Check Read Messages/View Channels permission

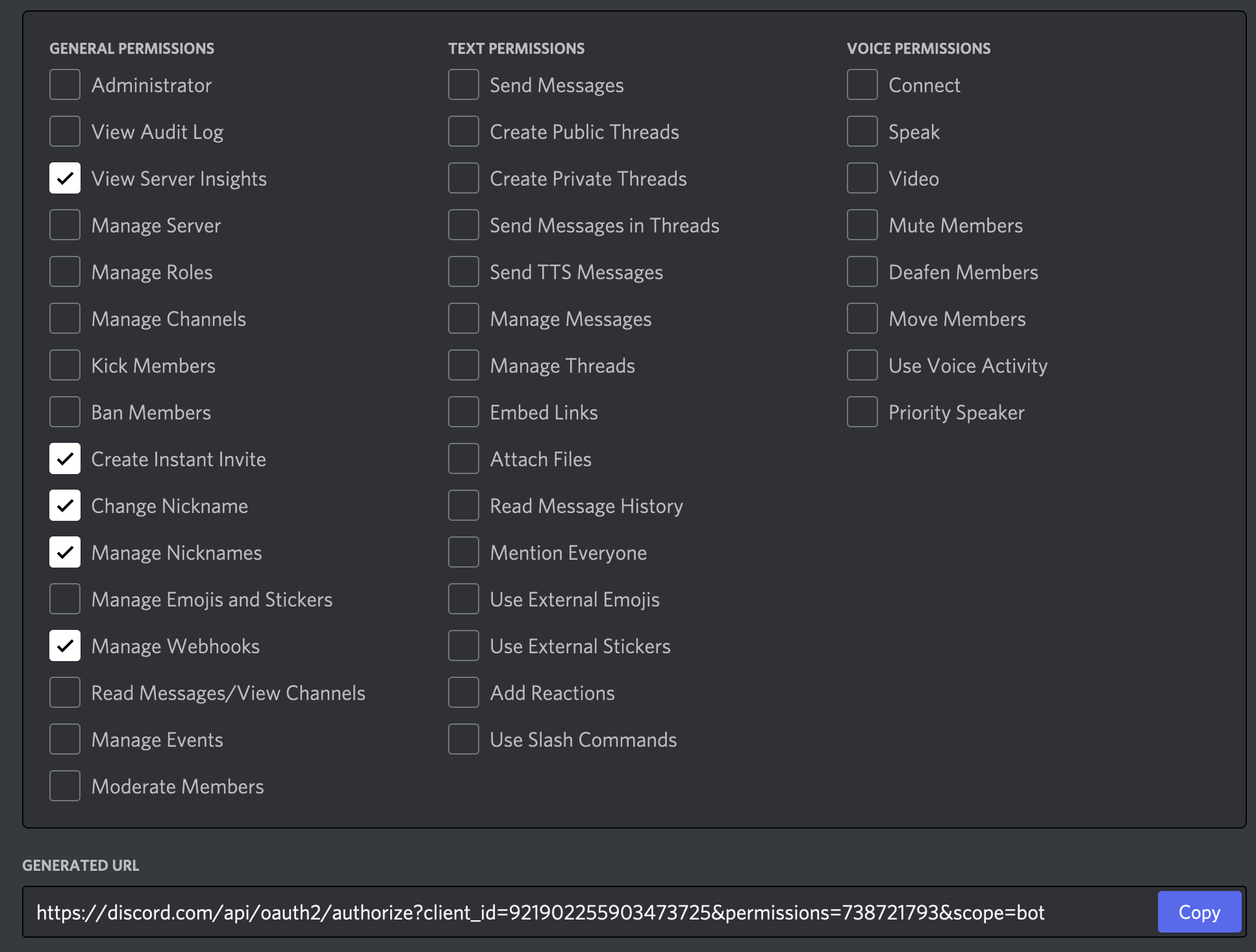(x=65, y=692)
